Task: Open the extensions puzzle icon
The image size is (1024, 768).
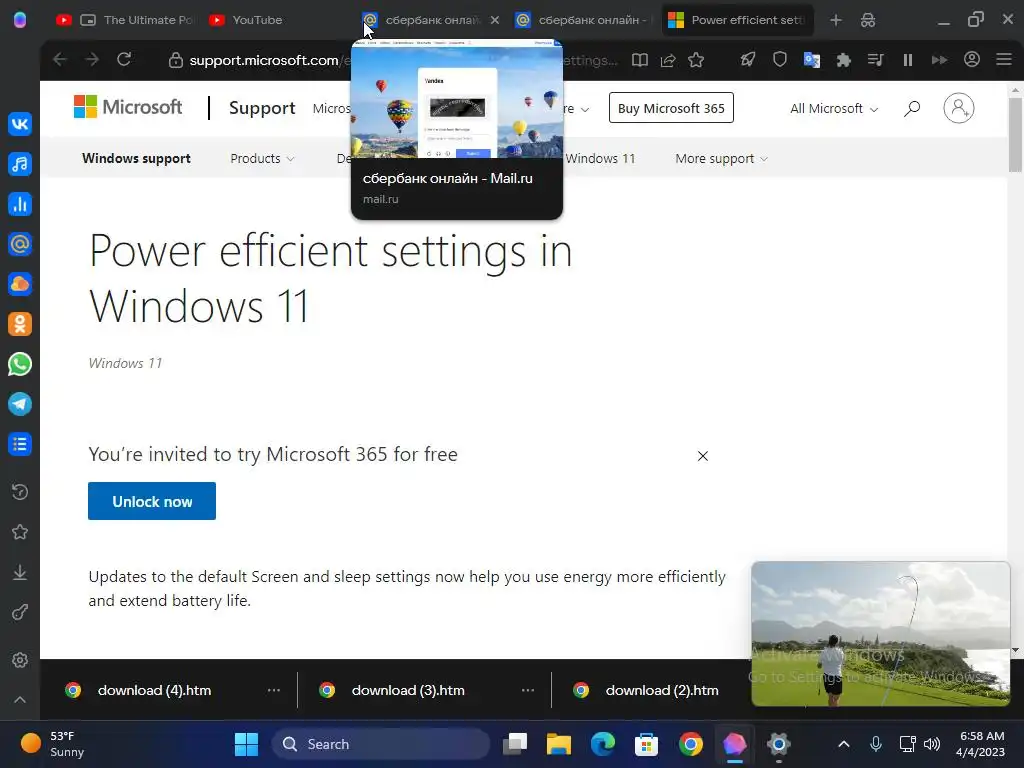Action: [844, 60]
